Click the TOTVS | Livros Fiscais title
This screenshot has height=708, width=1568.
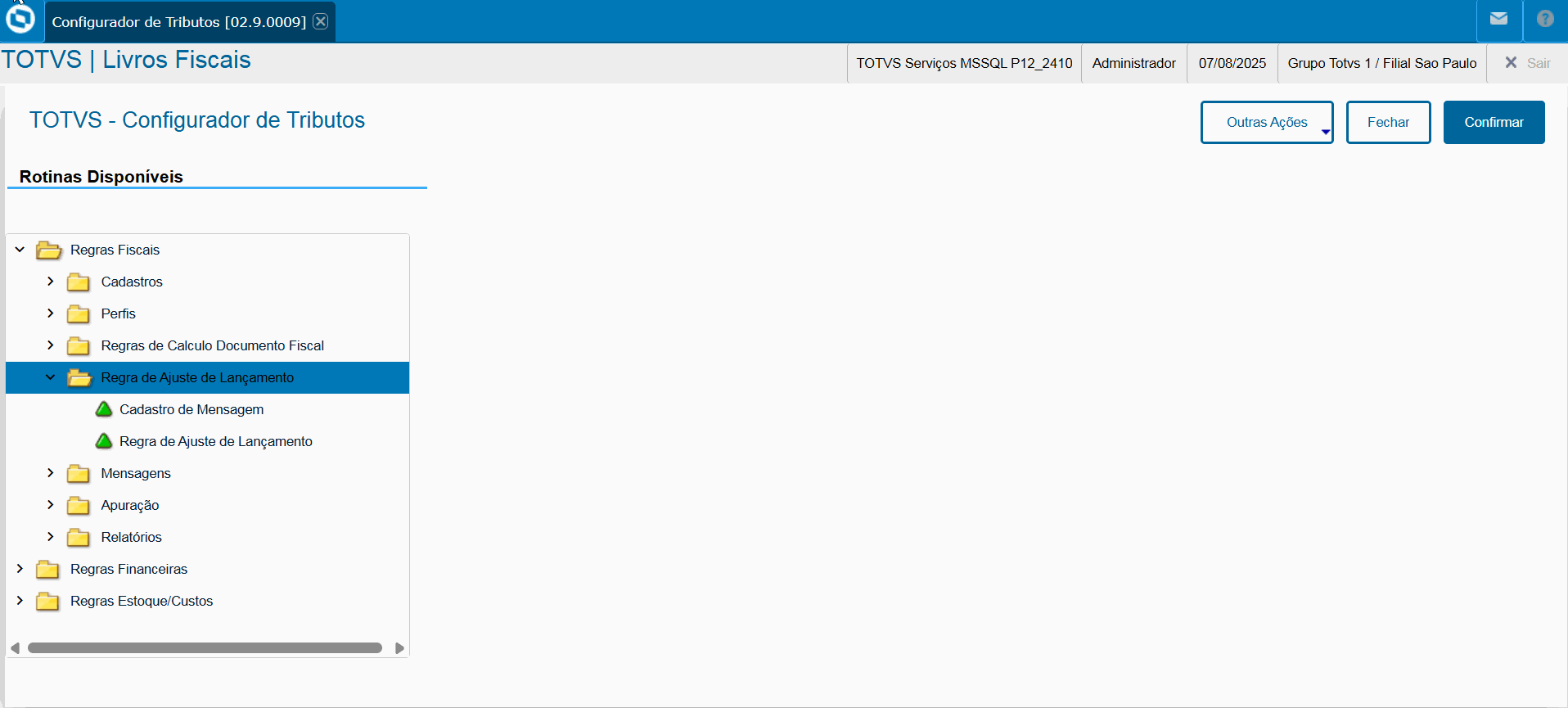pos(126,60)
